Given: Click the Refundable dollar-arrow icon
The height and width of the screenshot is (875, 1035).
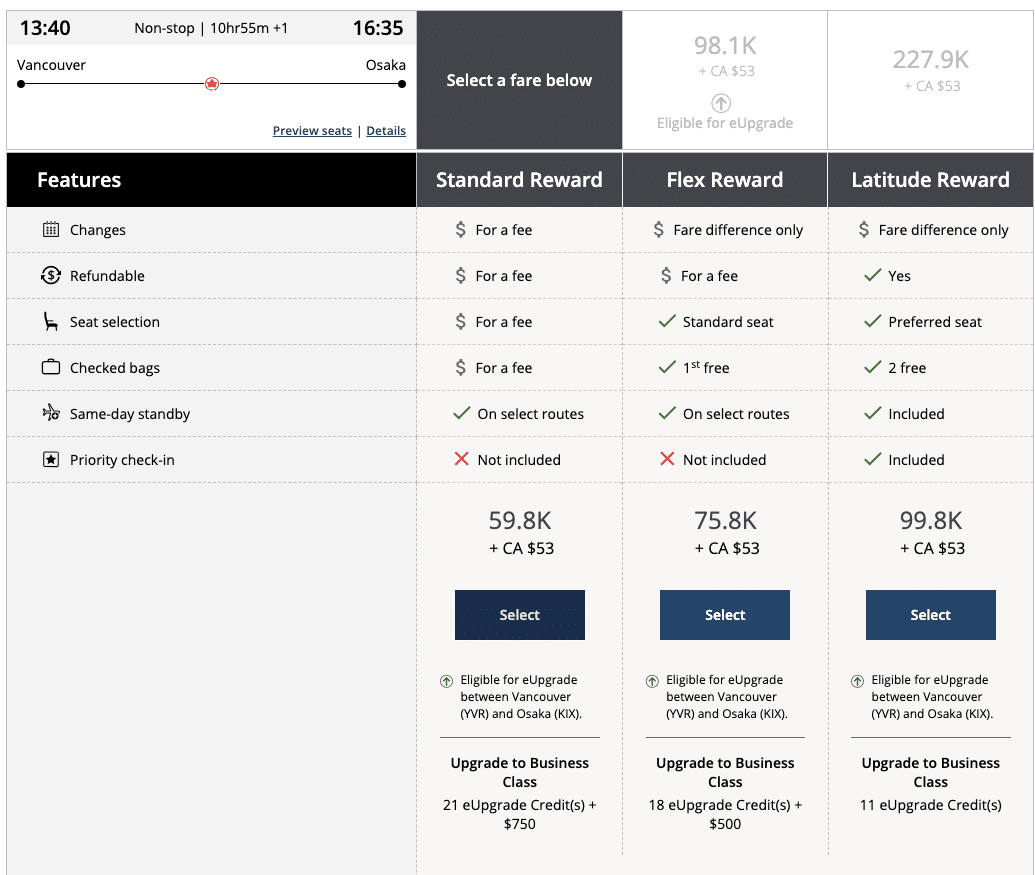Looking at the screenshot, I should click(51, 276).
